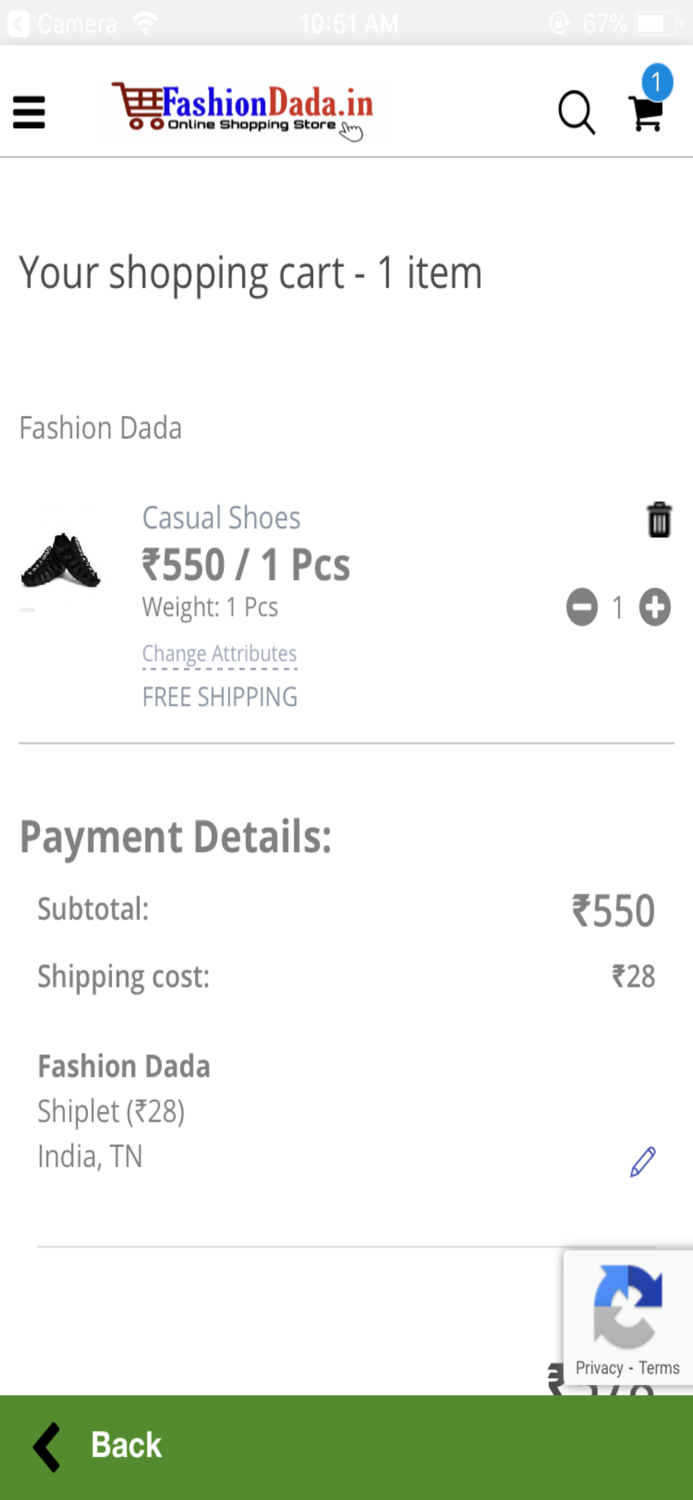Viewport: 693px width, 1500px height.
Task: Expand Payment Details section
Action: [x=174, y=837]
